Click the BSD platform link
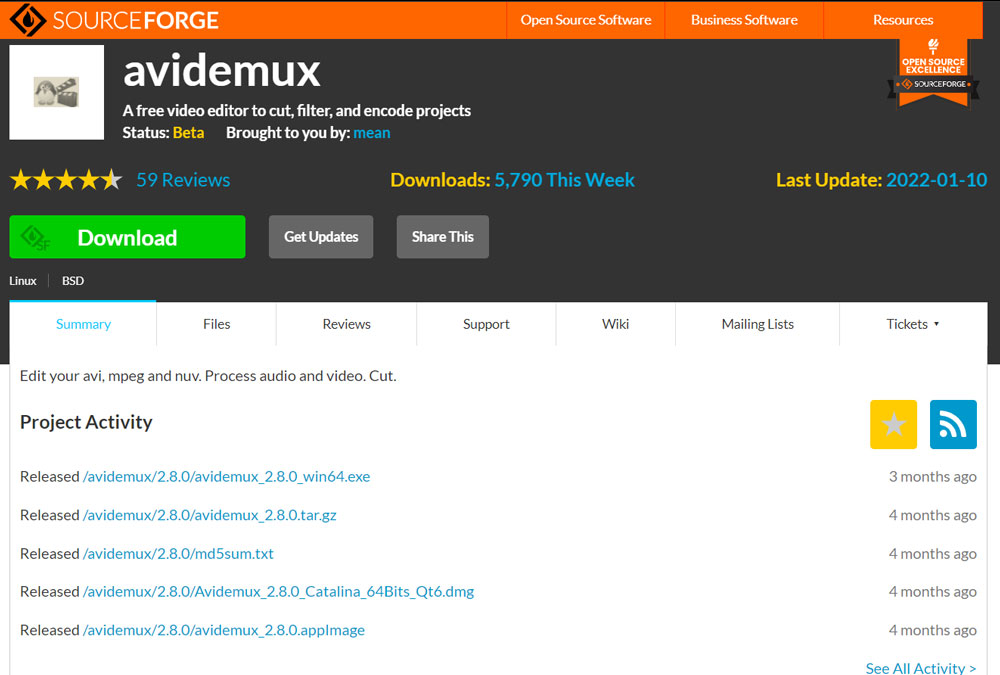The width and height of the screenshot is (1000, 675). (x=73, y=281)
